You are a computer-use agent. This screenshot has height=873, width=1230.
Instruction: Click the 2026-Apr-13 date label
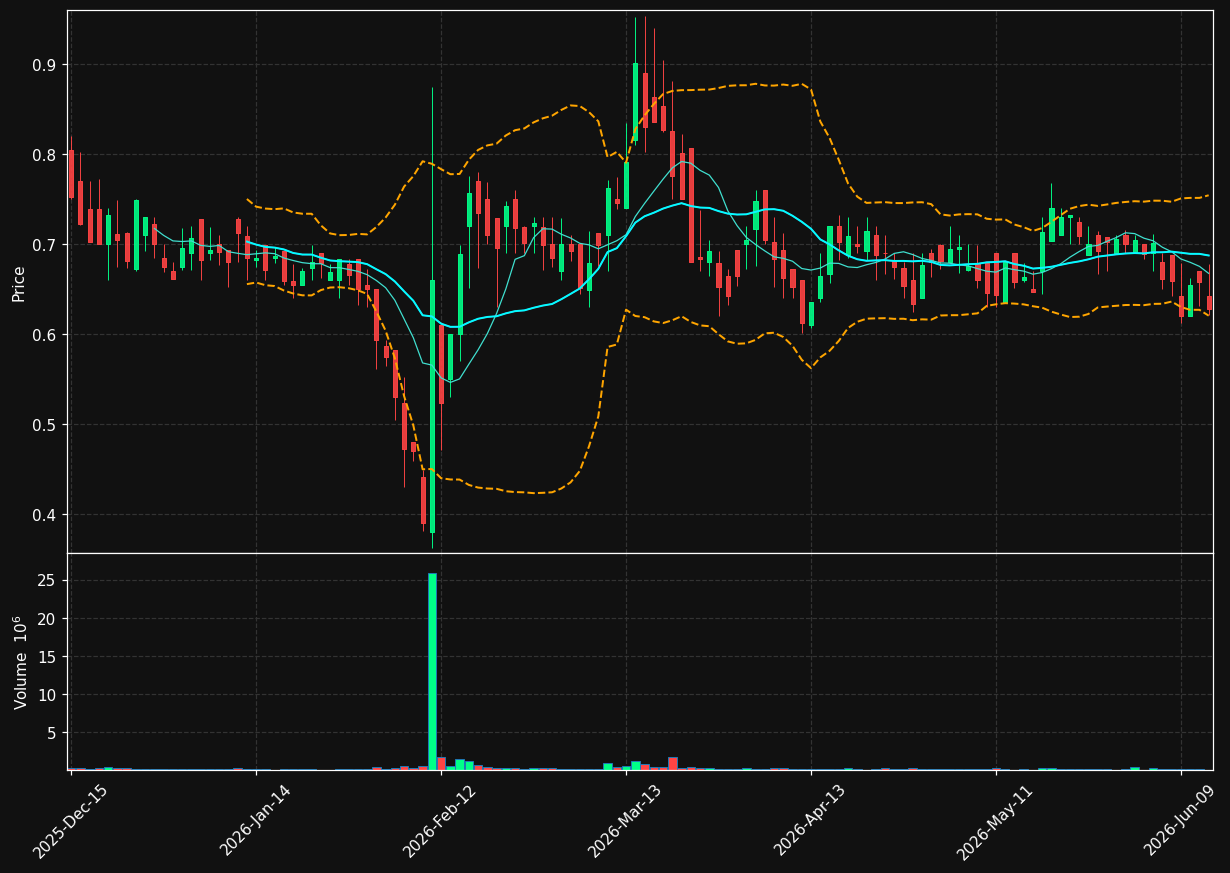810,820
